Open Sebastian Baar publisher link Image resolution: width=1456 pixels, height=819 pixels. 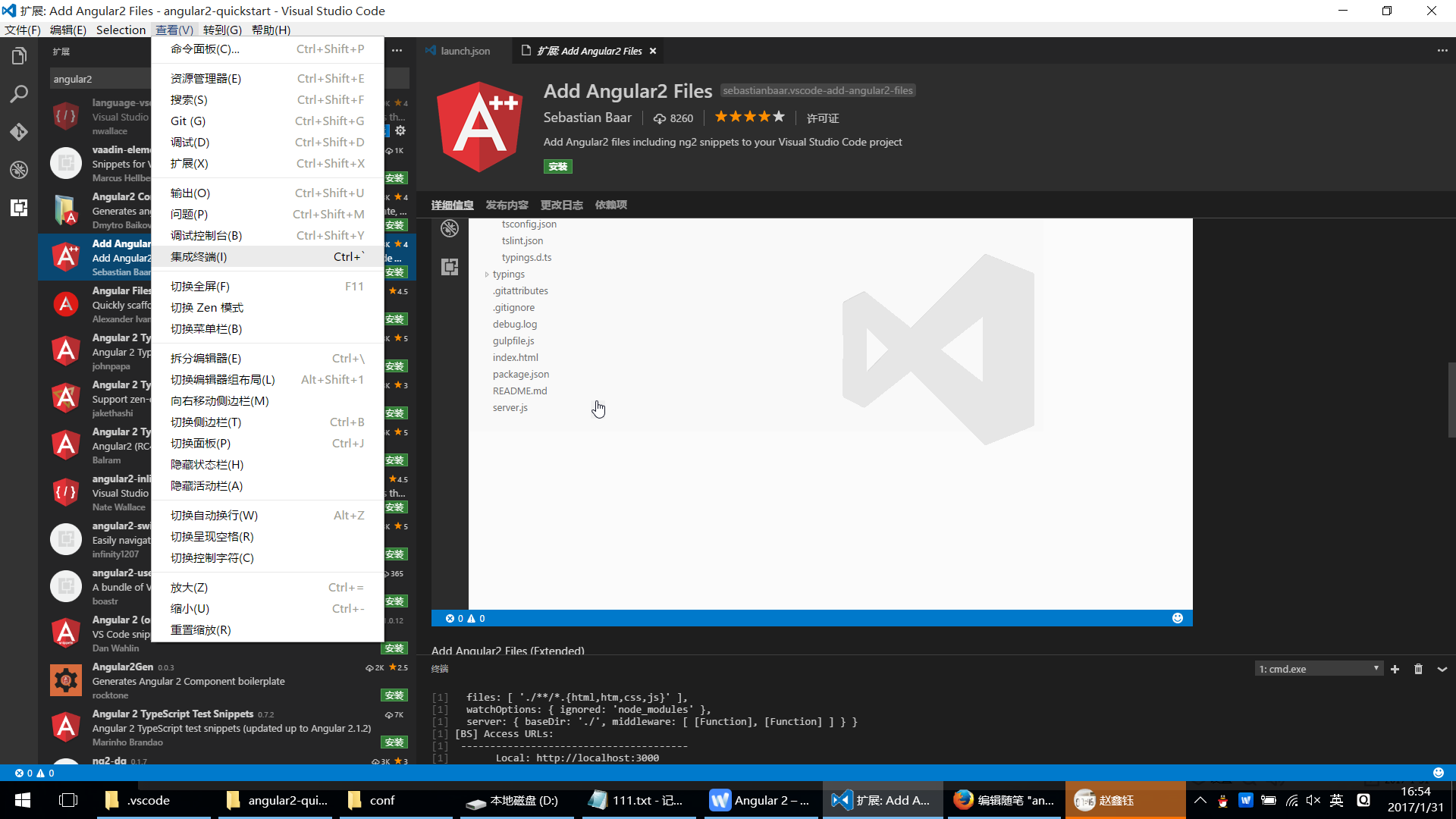coord(587,118)
